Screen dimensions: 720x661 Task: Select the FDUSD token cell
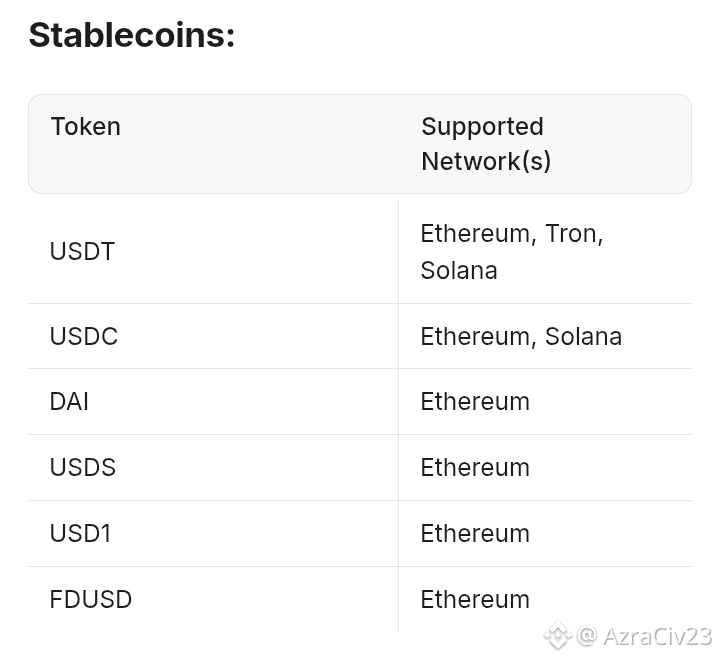coord(91,600)
